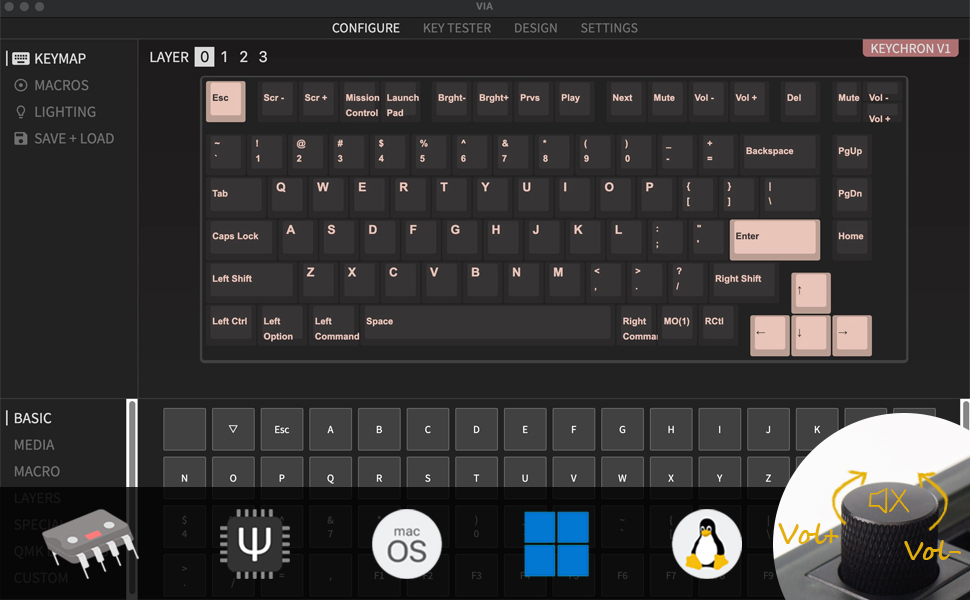
Task: Select the Enter key on layout
Action: pos(775,239)
